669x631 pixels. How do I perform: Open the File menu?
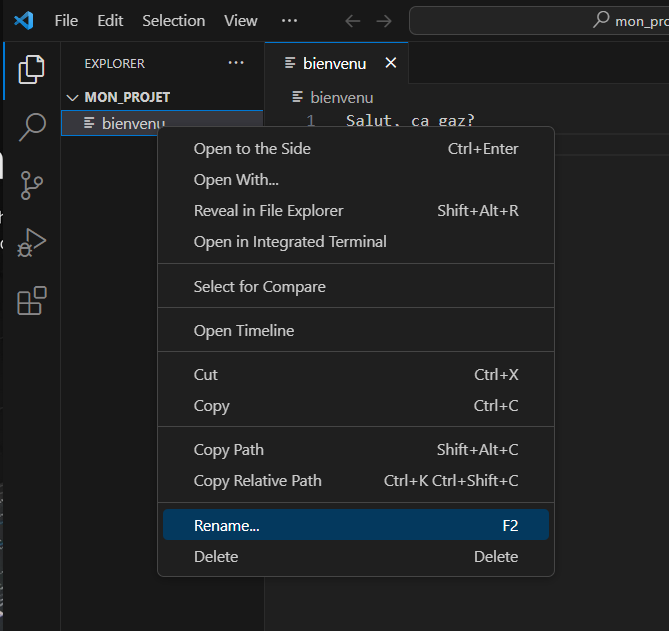[66, 20]
